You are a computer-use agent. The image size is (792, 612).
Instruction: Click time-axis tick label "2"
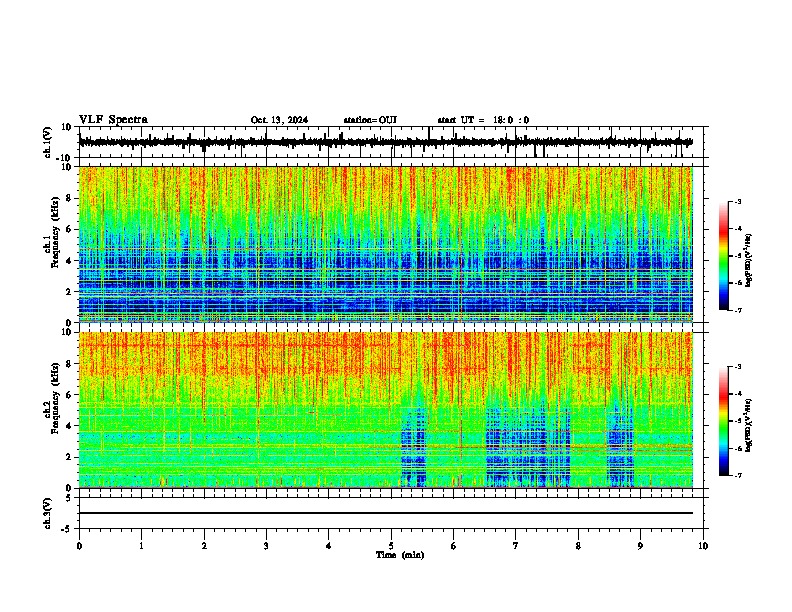(204, 546)
